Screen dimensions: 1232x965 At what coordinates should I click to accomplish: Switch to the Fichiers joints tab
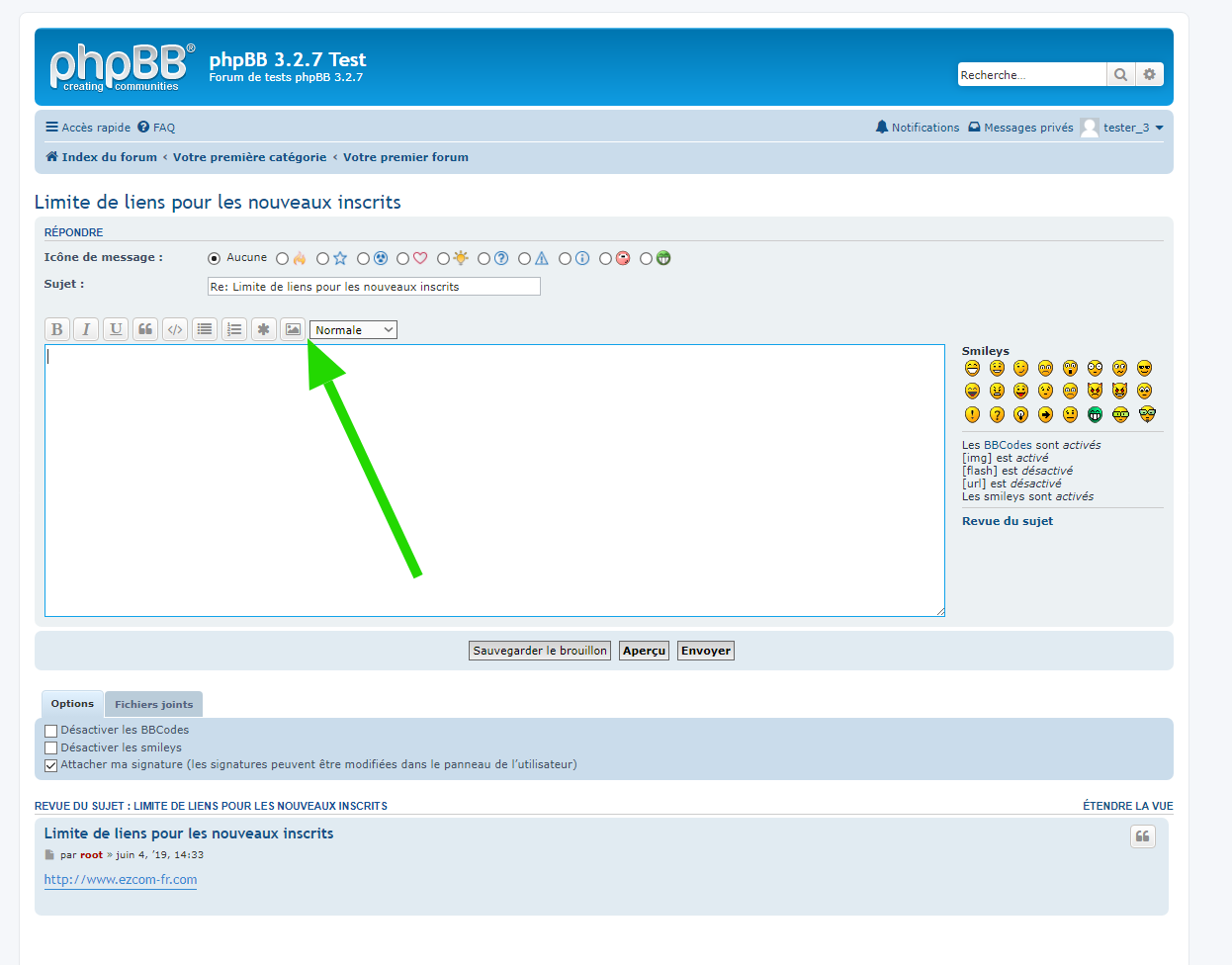click(x=153, y=705)
